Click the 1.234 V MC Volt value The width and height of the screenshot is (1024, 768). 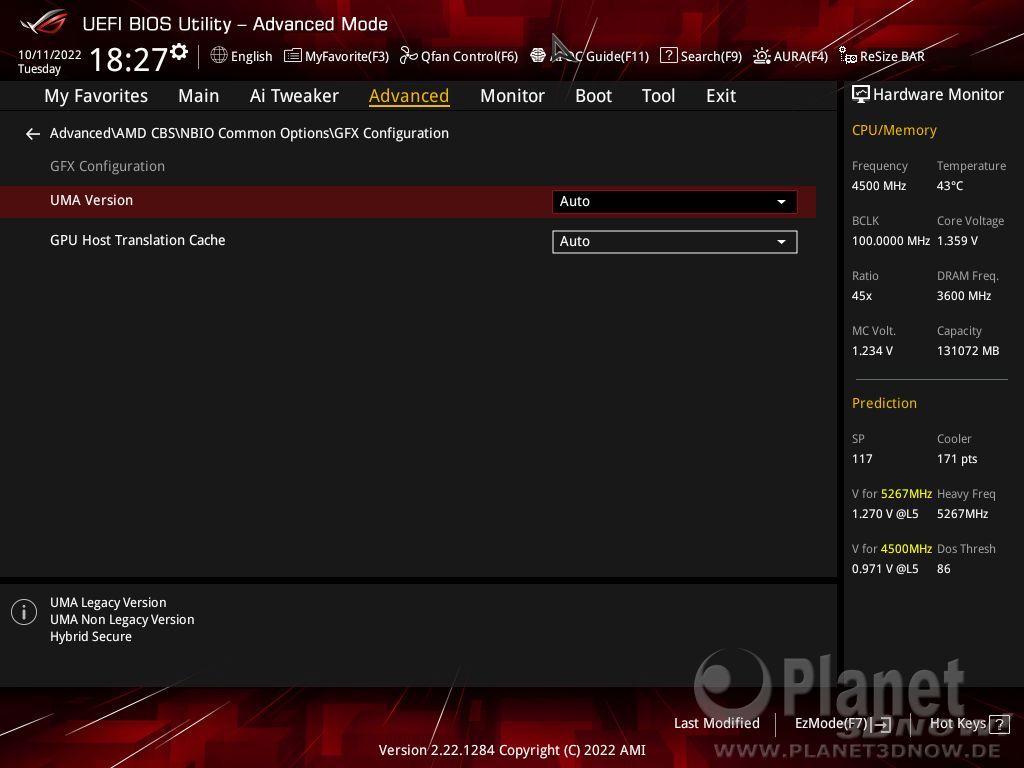[x=872, y=351]
